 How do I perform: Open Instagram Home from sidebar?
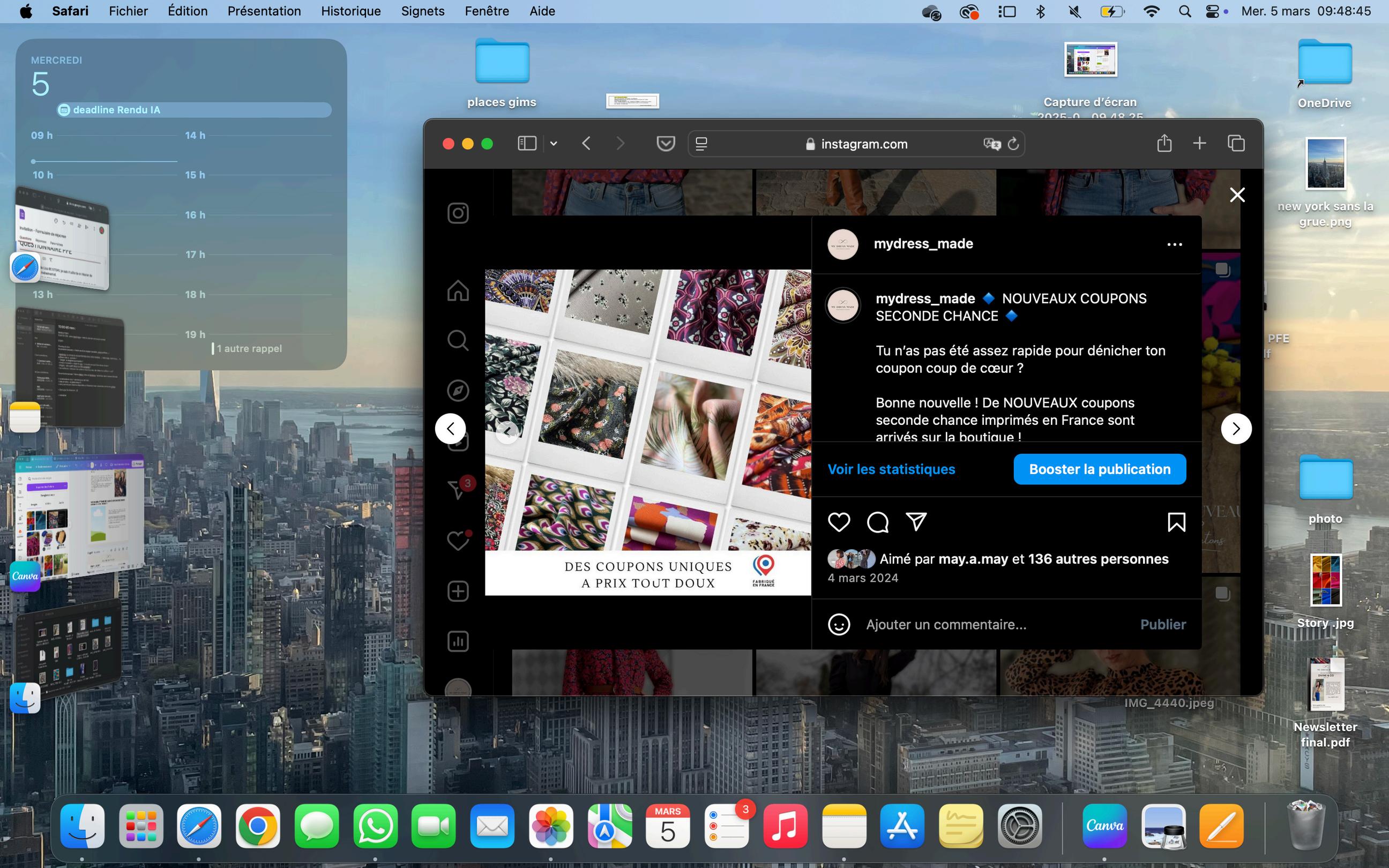pyautogui.click(x=458, y=290)
